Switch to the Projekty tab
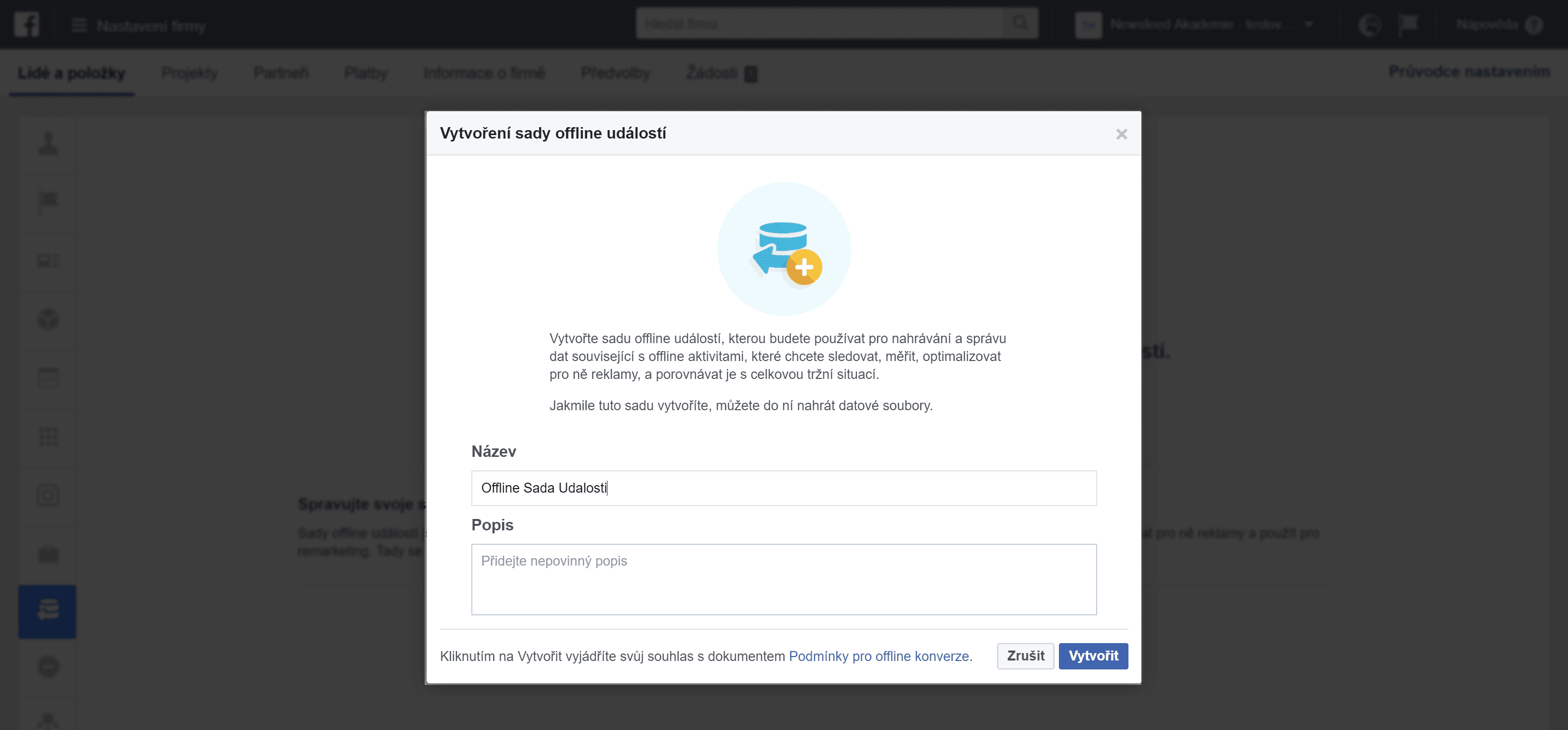Image resolution: width=1568 pixels, height=730 pixels. coord(189,73)
